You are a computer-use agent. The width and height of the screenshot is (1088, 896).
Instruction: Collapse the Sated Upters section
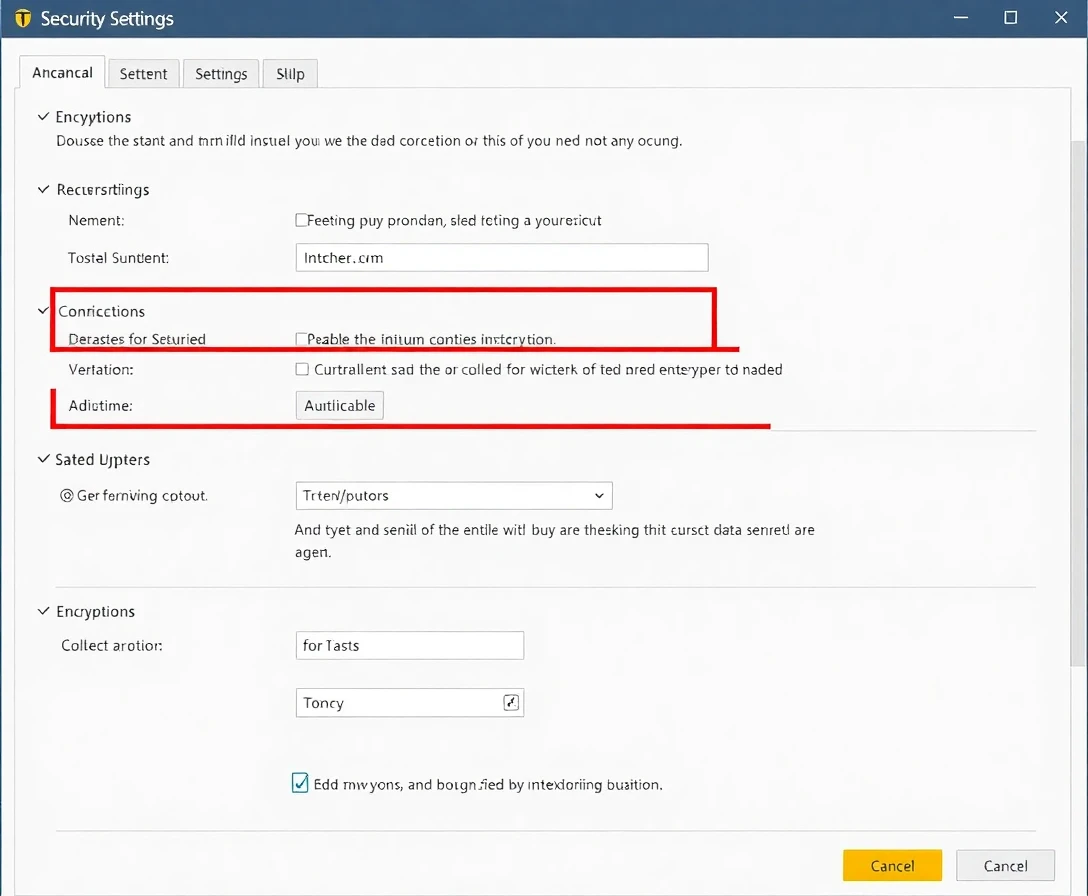(x=43, y=459)
